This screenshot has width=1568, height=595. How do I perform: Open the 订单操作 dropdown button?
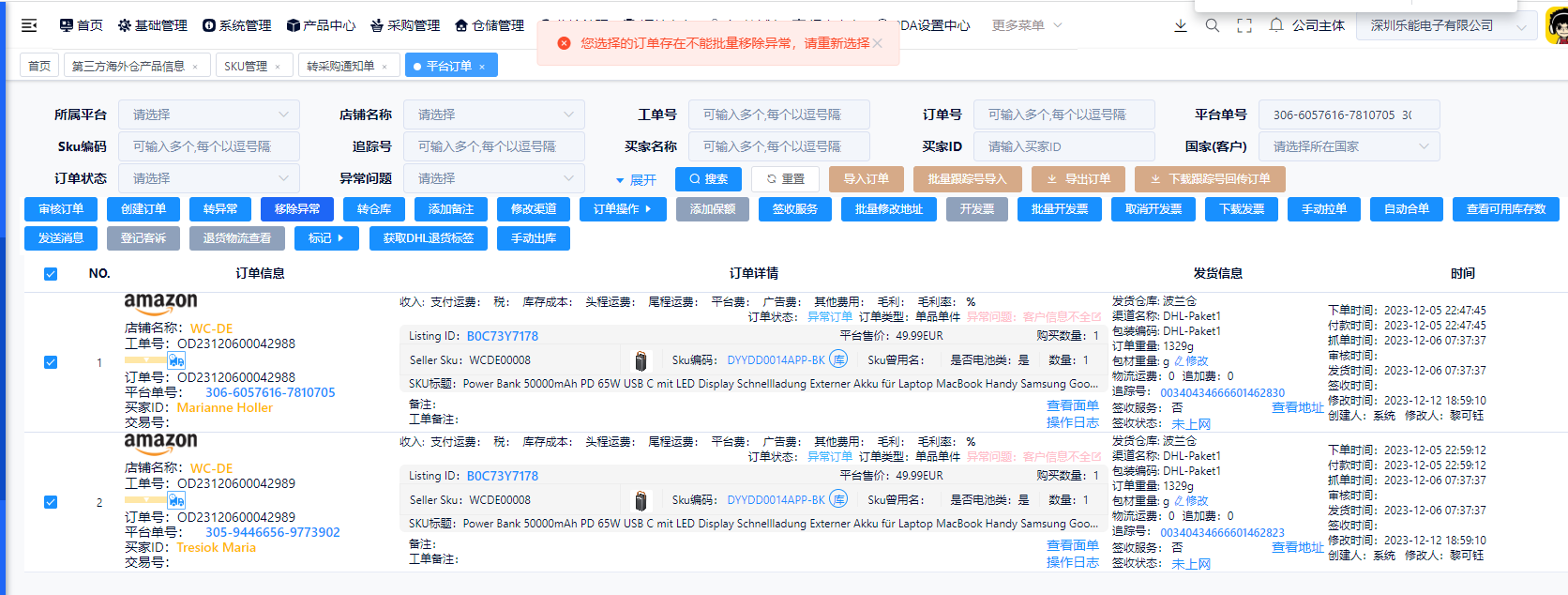tap(623, 209)
